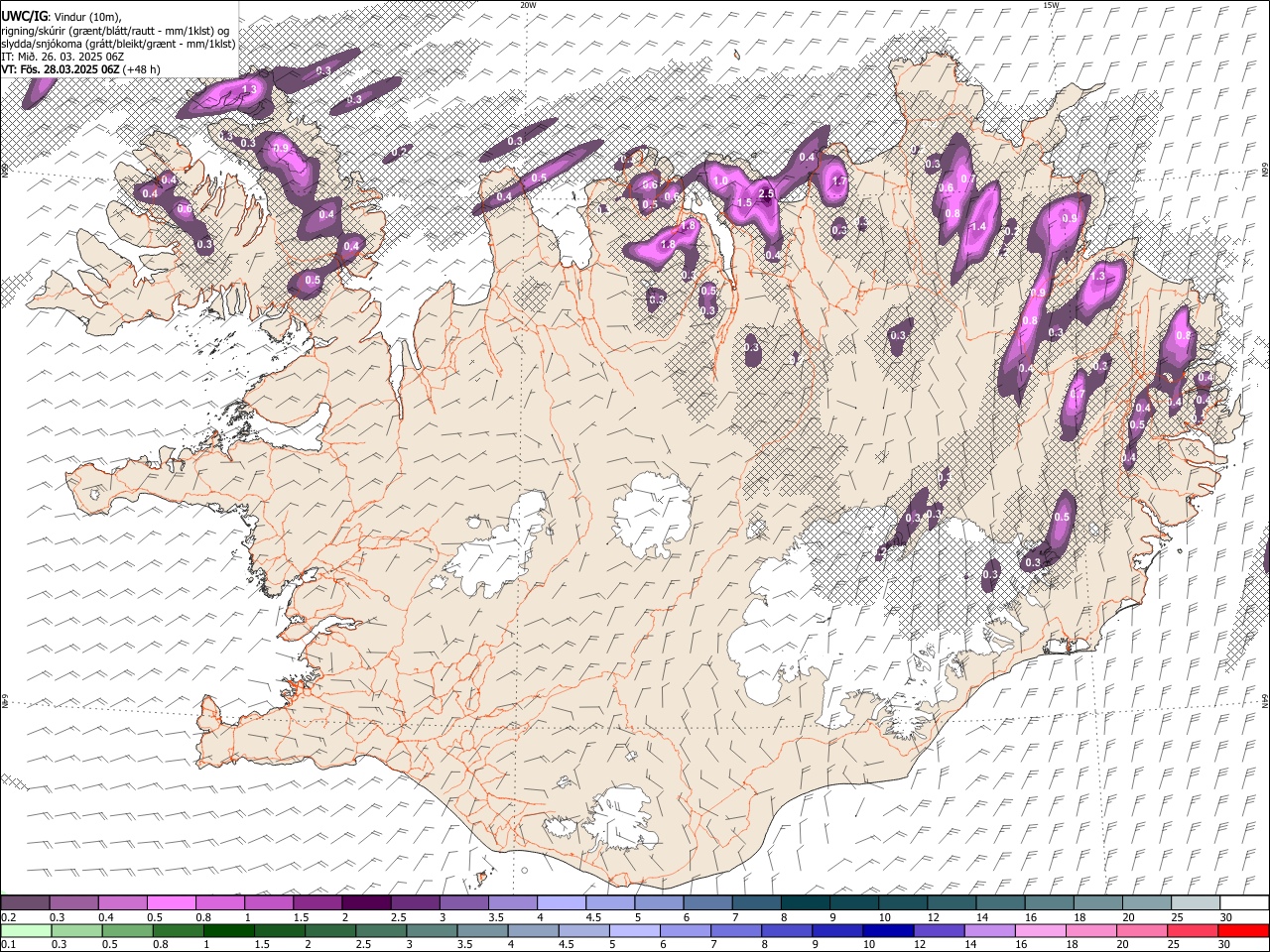Image resolution: width=1270 pixels, height=952 pixels.
Task: Click the '15W' longitude label
Action: coord(1051,5)
